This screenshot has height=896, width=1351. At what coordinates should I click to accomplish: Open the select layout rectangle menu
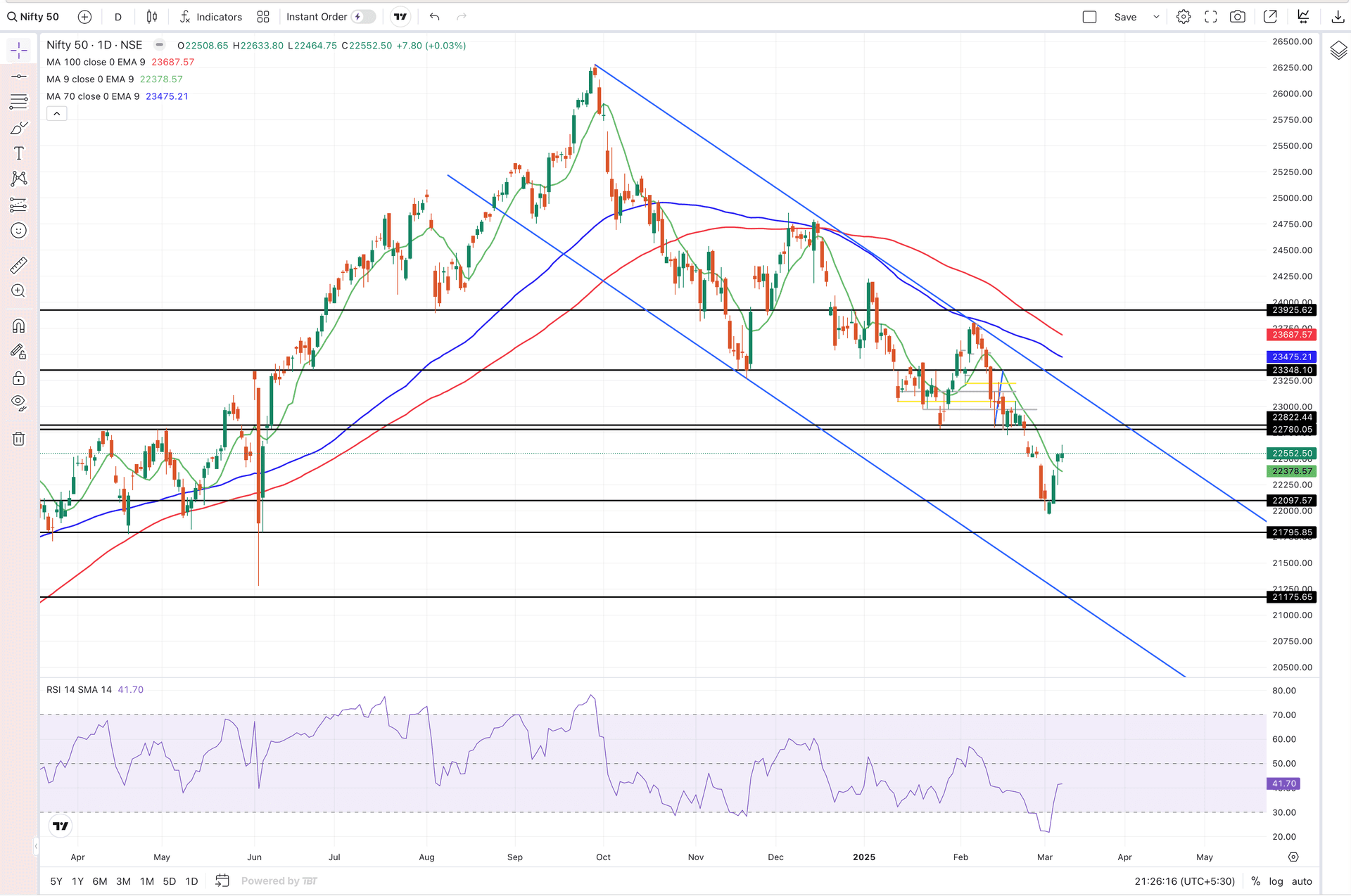pos(1090,17)
